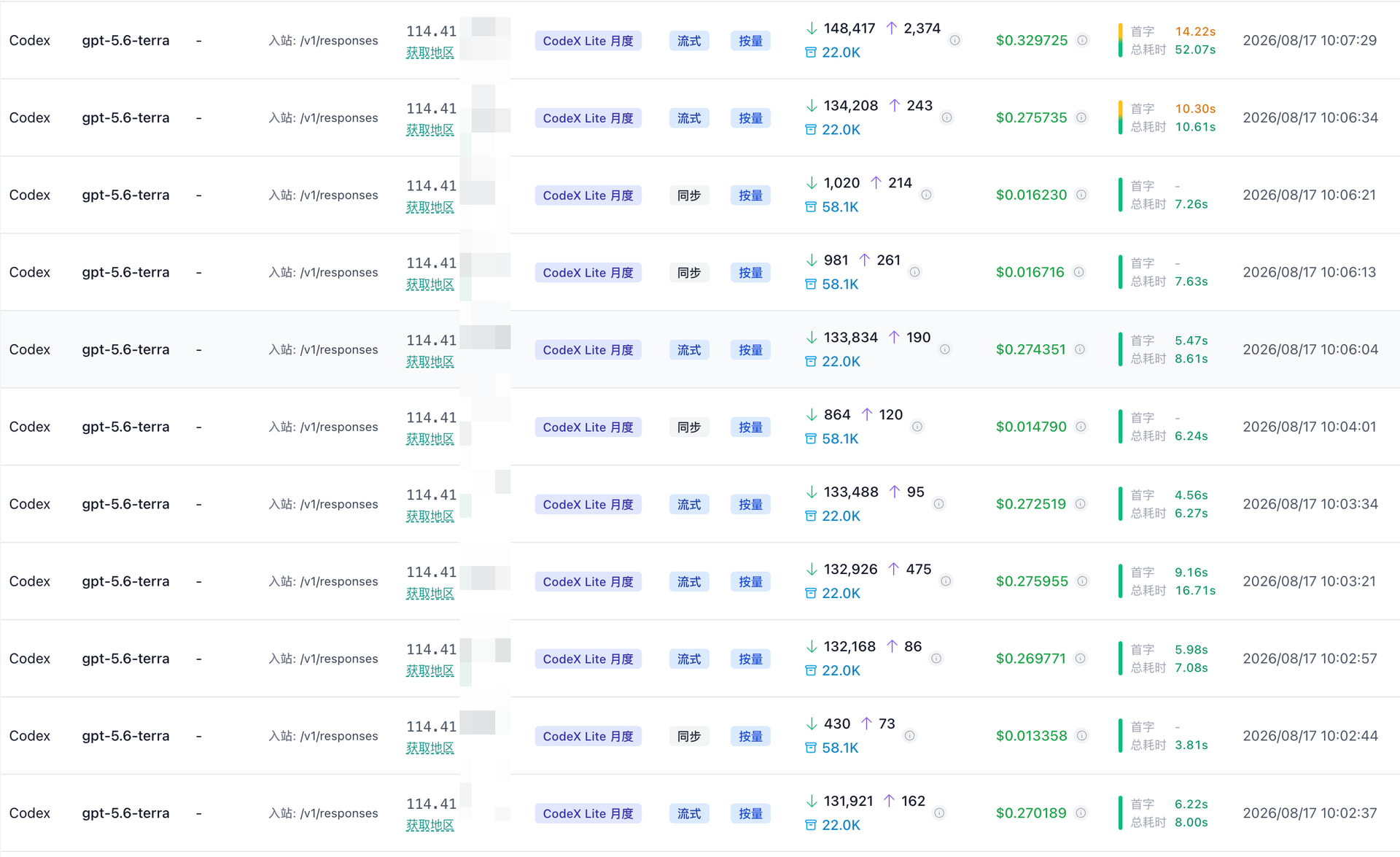Image resolution: width=1400 pixels, height=857 pixels.
Task: Show cost info icon beside $0.272519
Action: [x=1081, y=504]
